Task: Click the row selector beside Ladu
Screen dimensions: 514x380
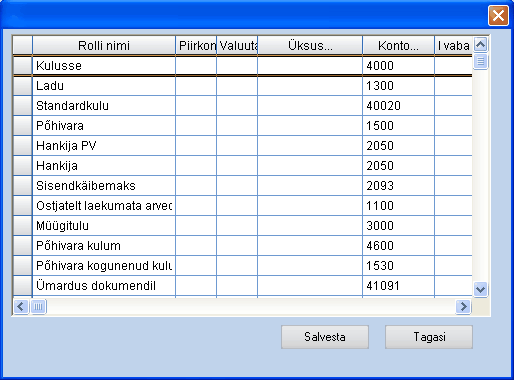Action: tap(23, 86)
